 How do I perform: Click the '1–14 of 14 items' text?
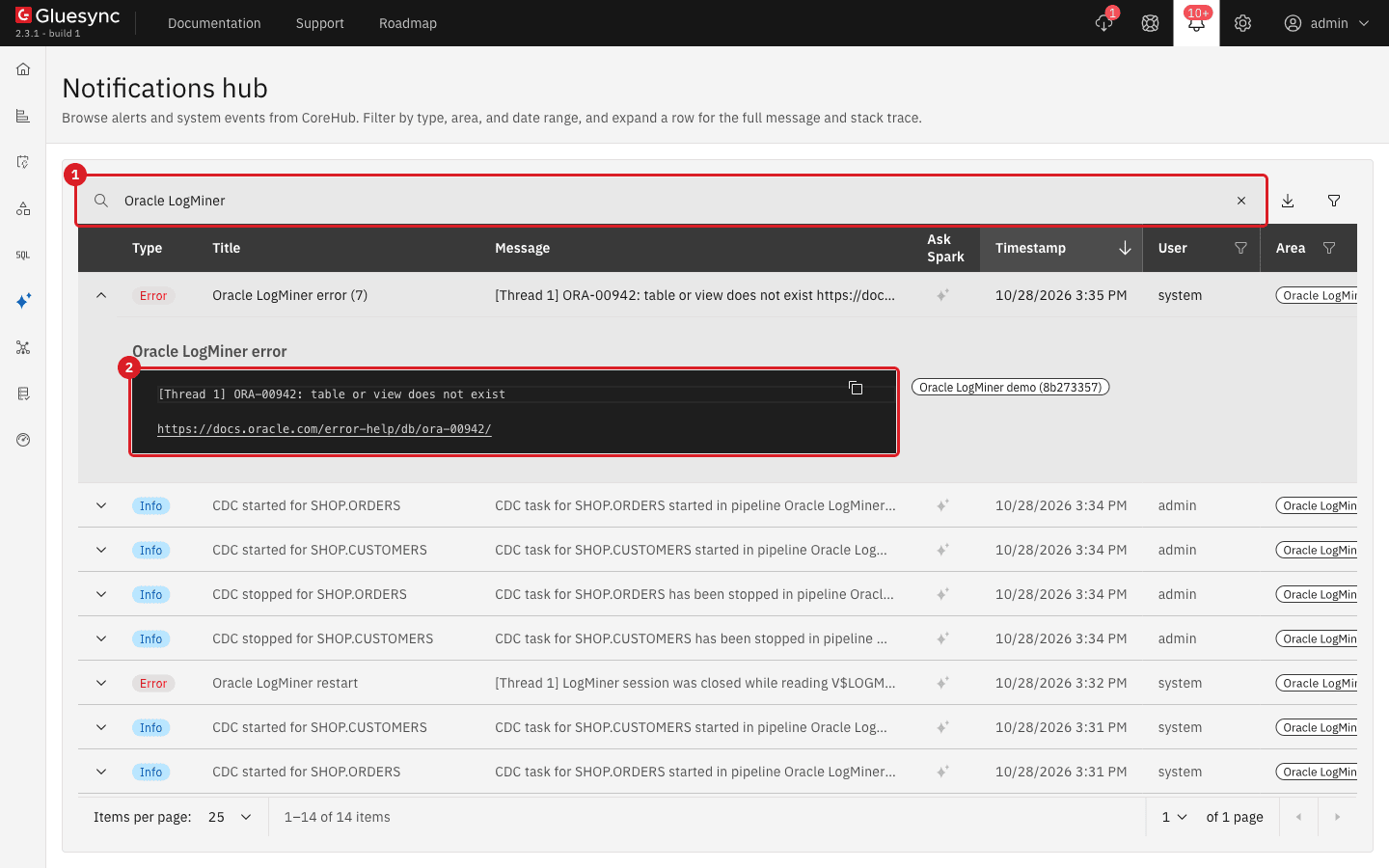click(338, 817)
